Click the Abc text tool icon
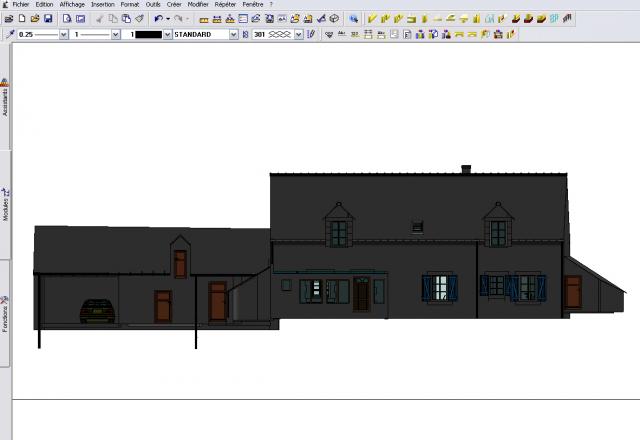Viewport: 640px width, 440px height. coord(342,34)
